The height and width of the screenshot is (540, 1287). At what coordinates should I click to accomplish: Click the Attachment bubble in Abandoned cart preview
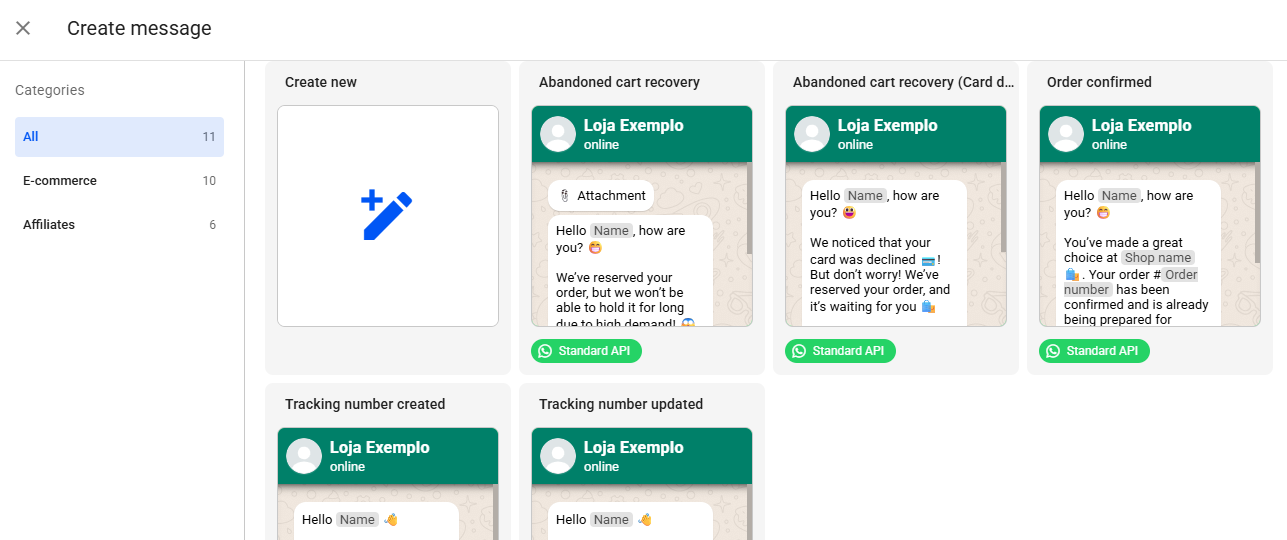pos(601,196)
